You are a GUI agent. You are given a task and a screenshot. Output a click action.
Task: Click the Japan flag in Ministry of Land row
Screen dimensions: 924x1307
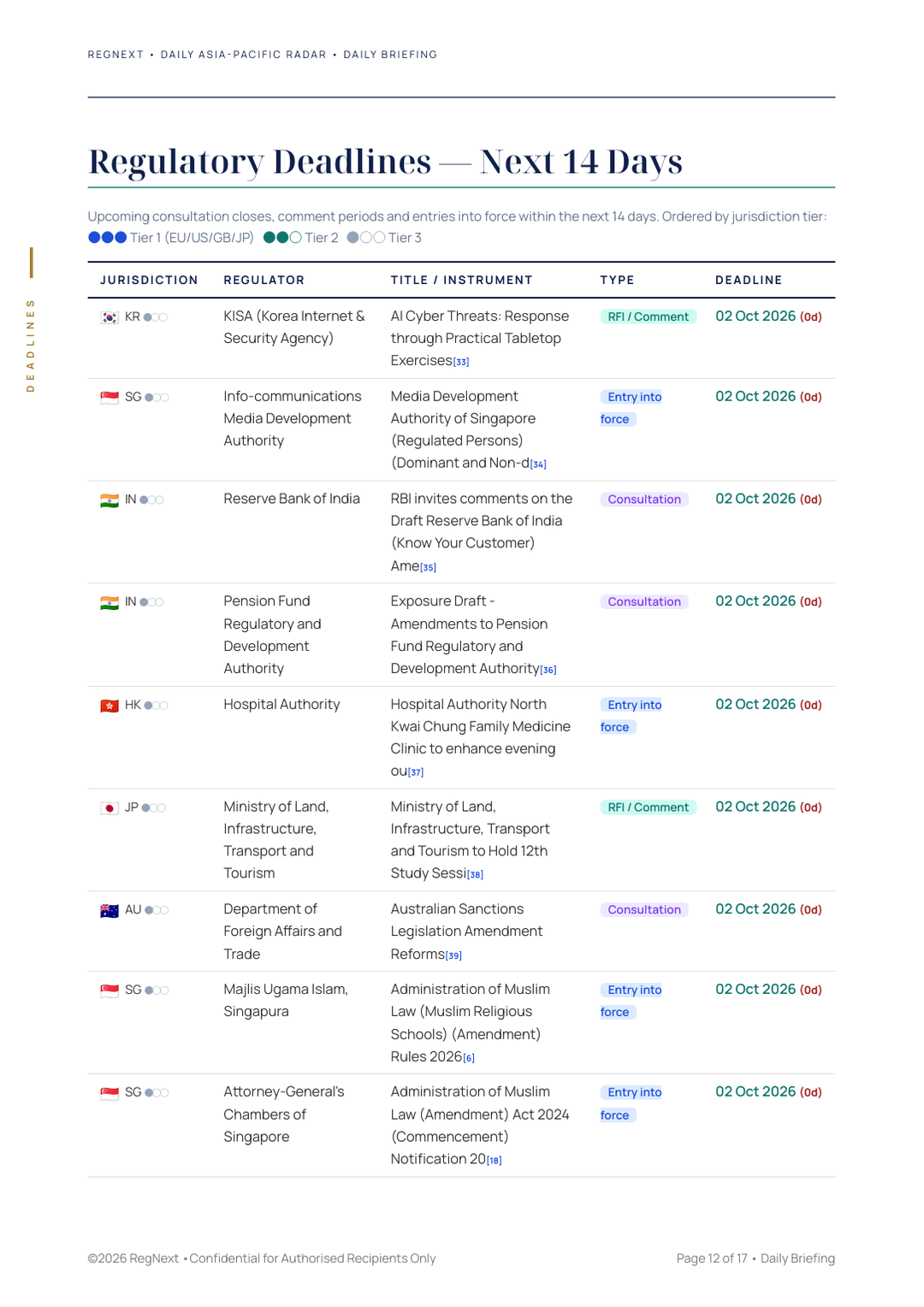[x=110, y=808]
